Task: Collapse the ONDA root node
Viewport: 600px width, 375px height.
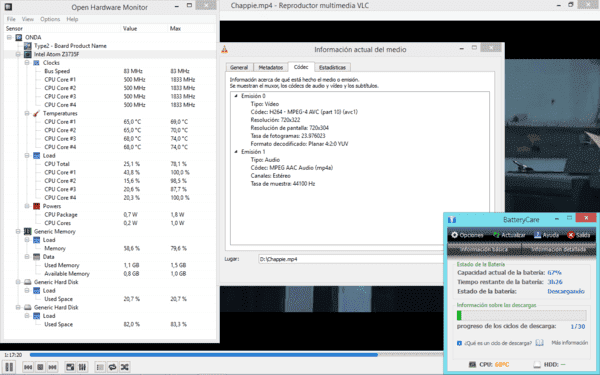Action: (x=9, y=37)
